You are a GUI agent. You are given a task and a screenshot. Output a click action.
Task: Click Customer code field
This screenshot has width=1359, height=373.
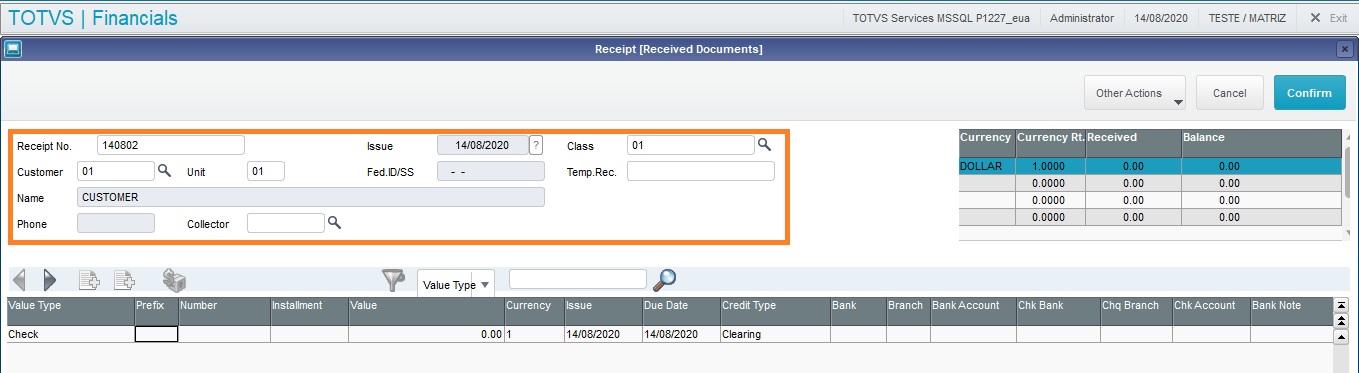(116, 171)
